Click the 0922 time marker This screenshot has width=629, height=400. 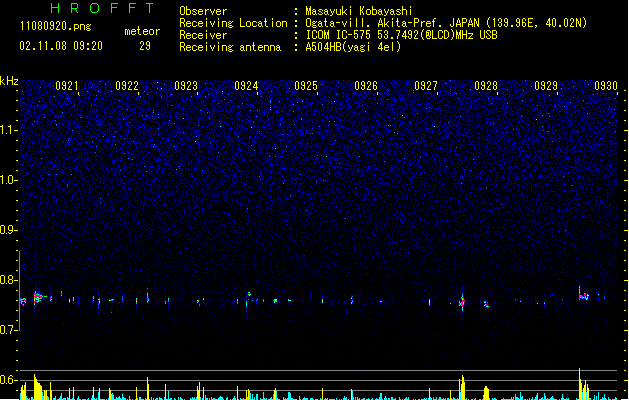pos(127,86)
